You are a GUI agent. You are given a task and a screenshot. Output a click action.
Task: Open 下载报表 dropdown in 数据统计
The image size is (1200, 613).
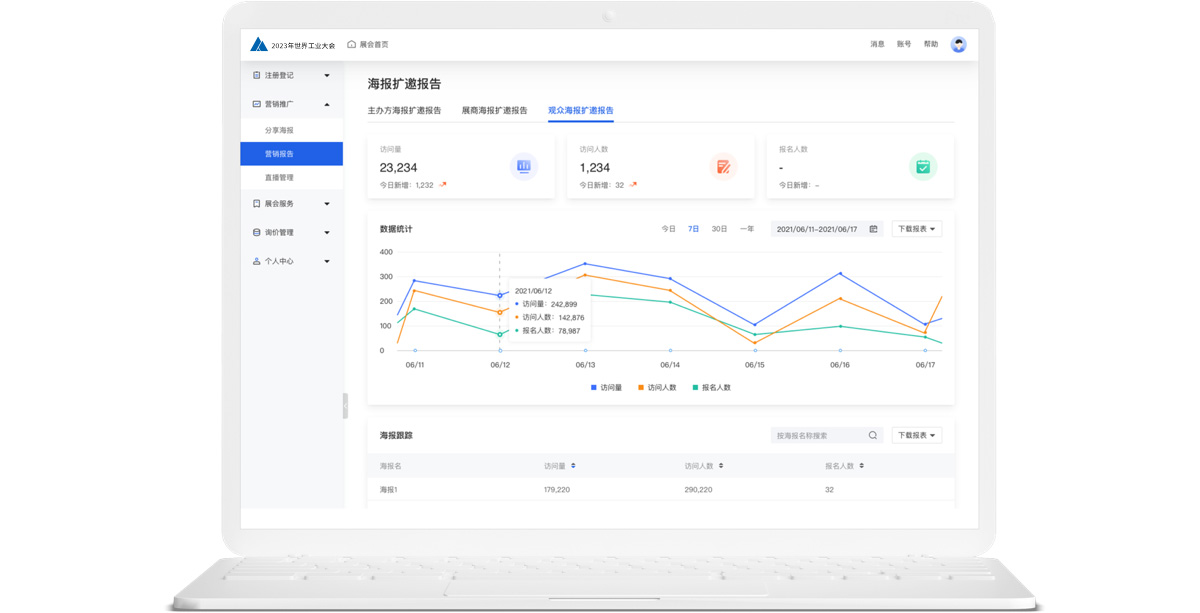917,229
